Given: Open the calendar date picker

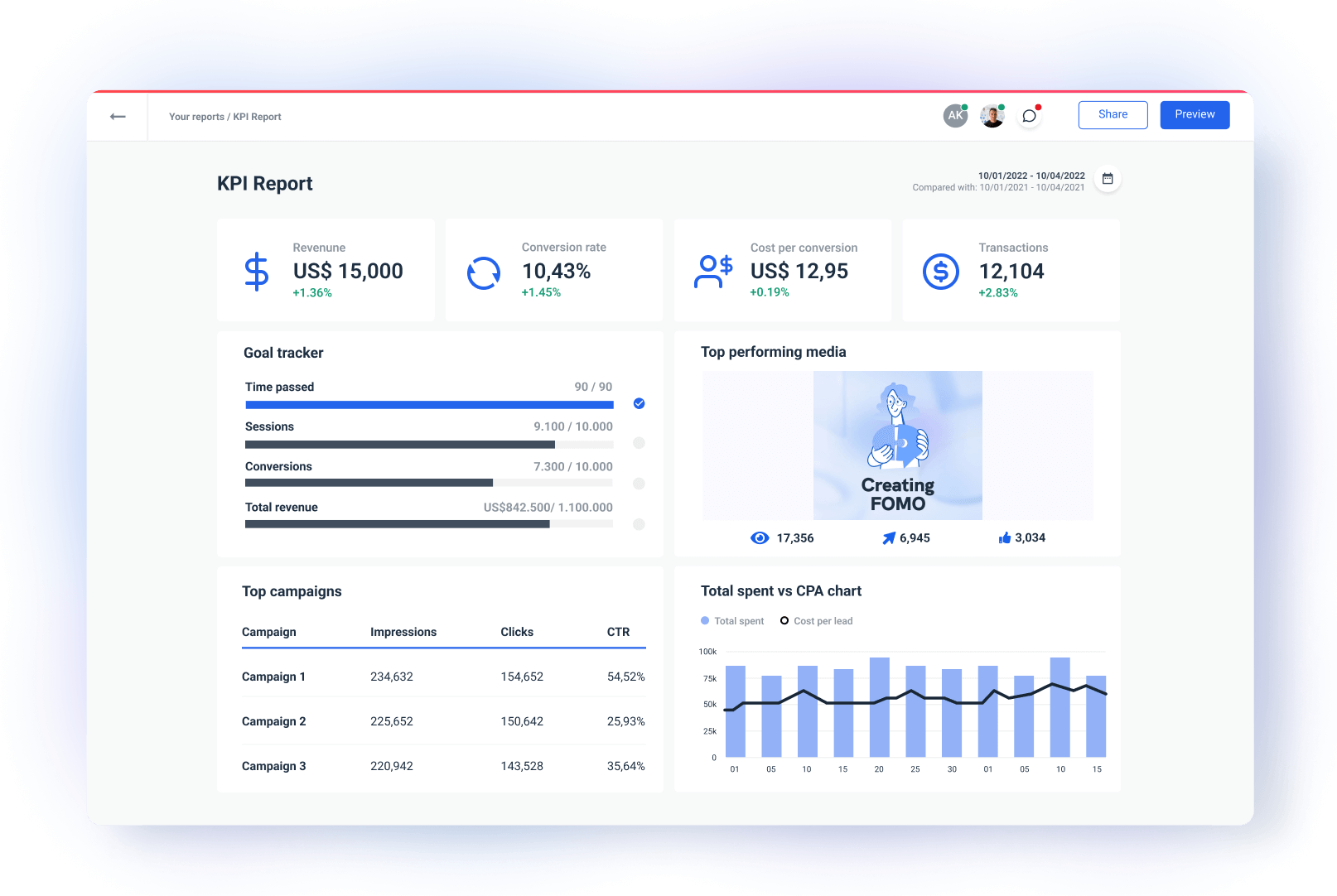Looking at the screenshot, I should [x=1108, y=178].
